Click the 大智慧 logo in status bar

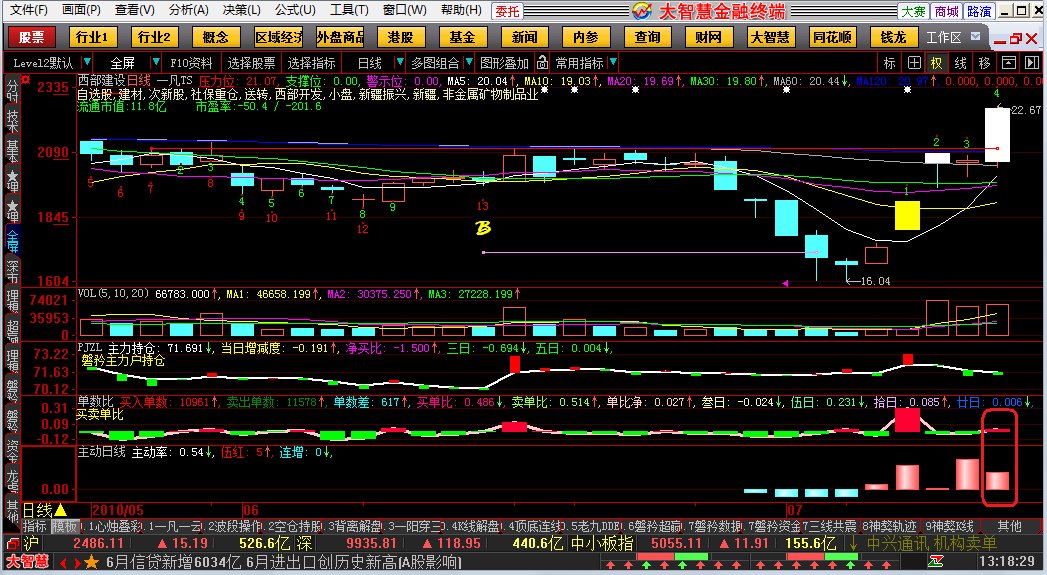coord(23,563)
